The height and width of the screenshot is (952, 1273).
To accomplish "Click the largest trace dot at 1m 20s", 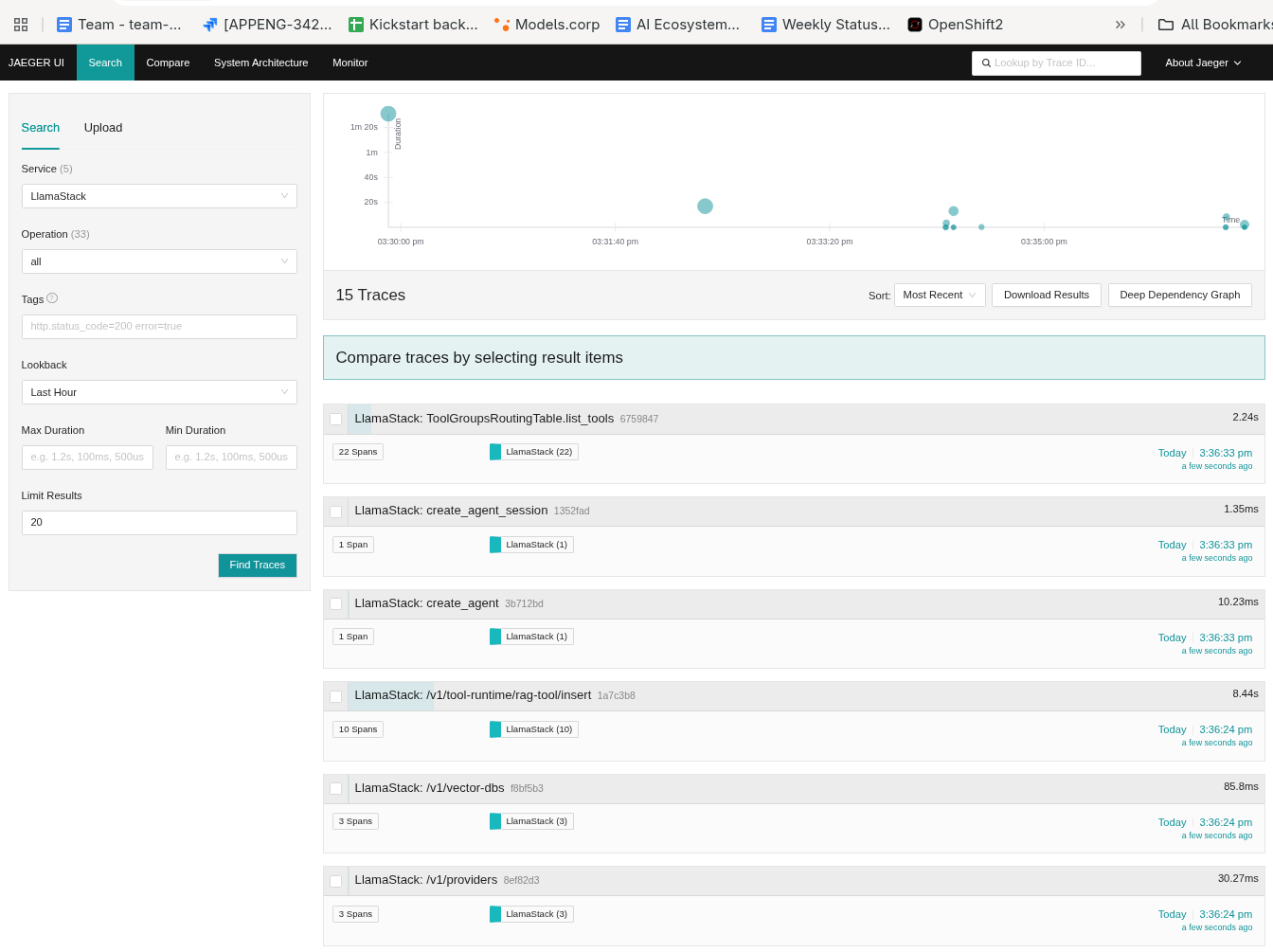I will pos(388,114).
